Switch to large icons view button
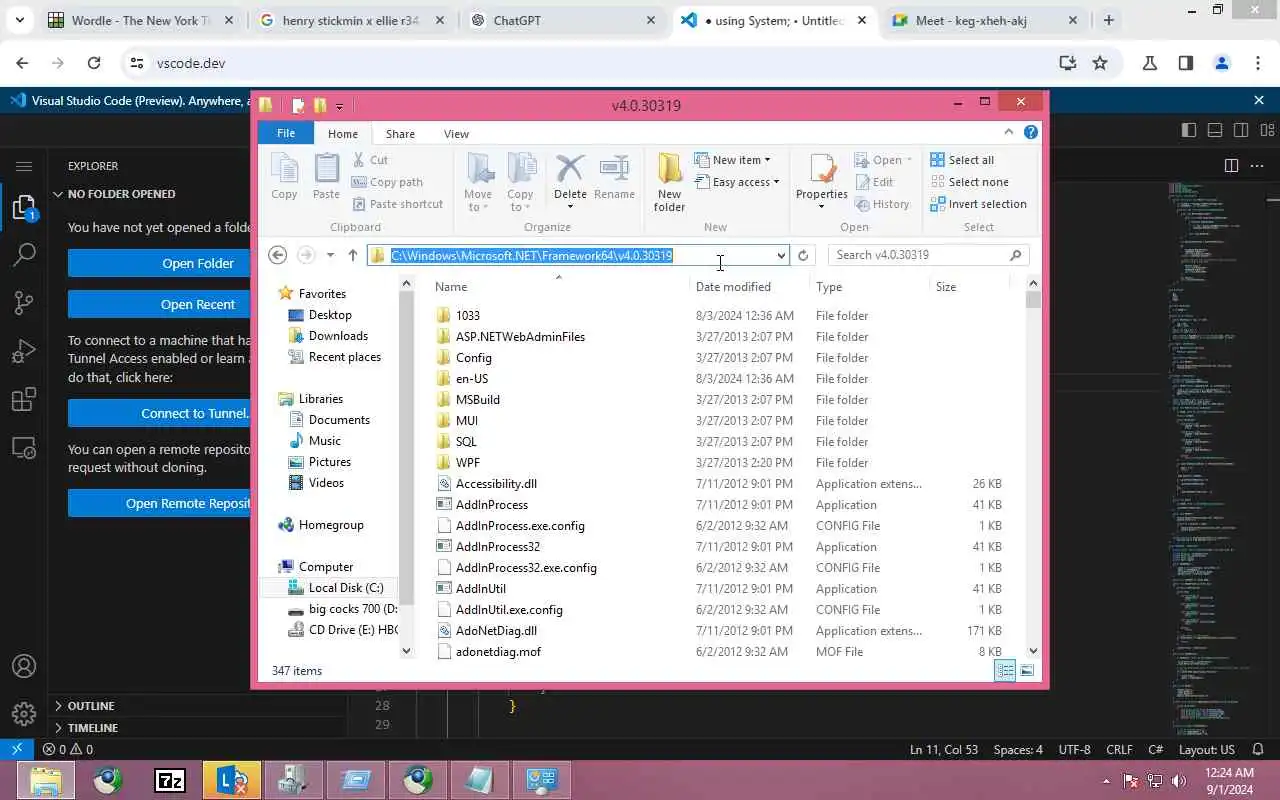The height and width of the screenshot is (800, 1280). (x=1027, y=671)
